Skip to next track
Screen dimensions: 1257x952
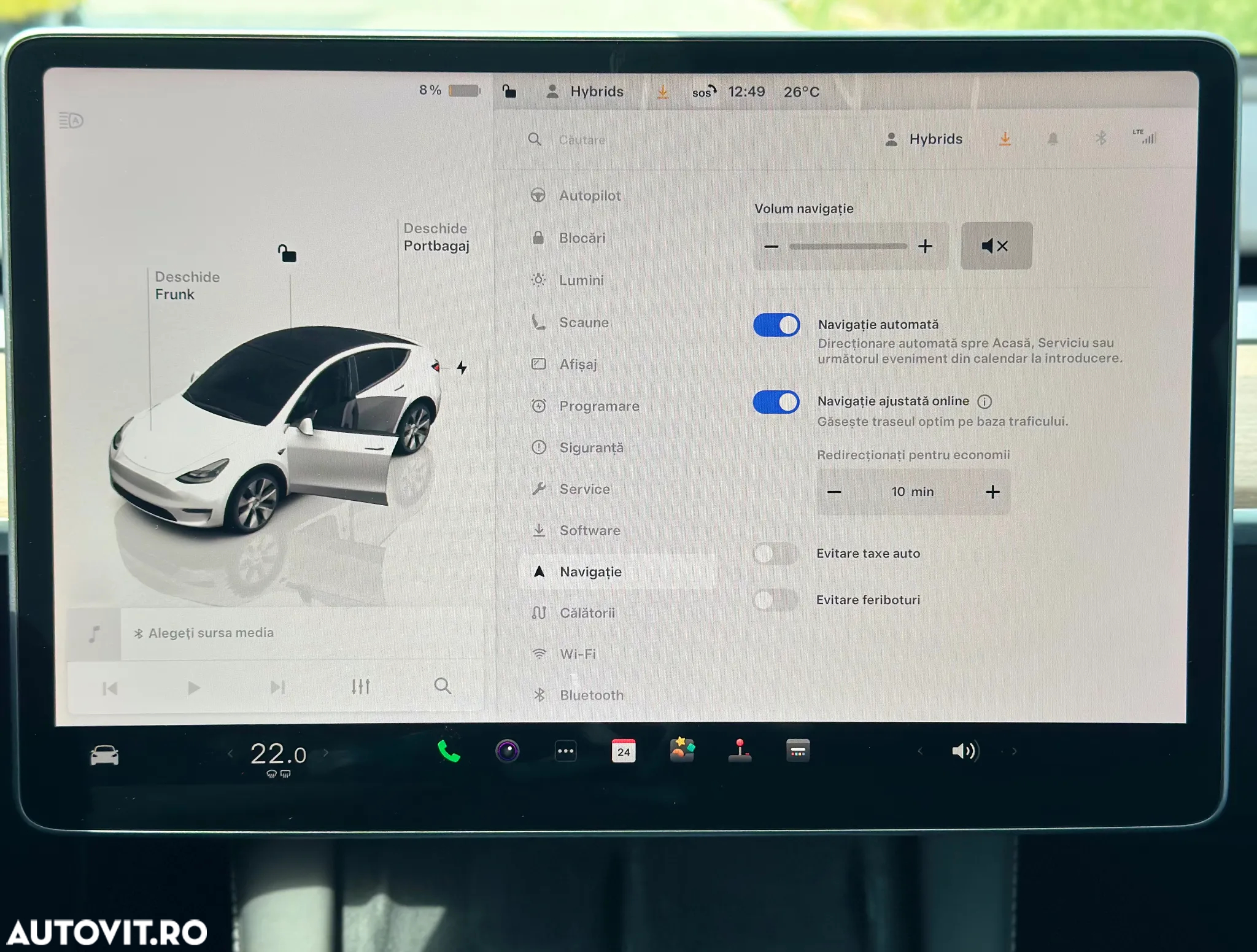click(278, 687)
